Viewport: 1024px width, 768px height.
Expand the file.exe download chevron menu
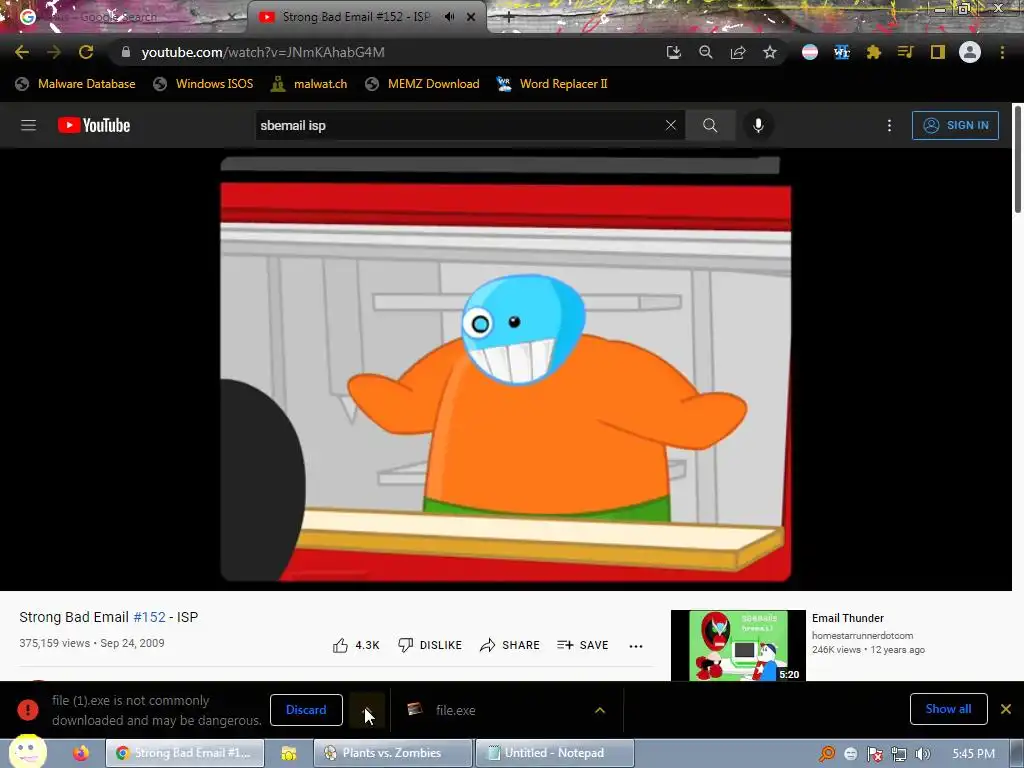[x=600, y=710]
